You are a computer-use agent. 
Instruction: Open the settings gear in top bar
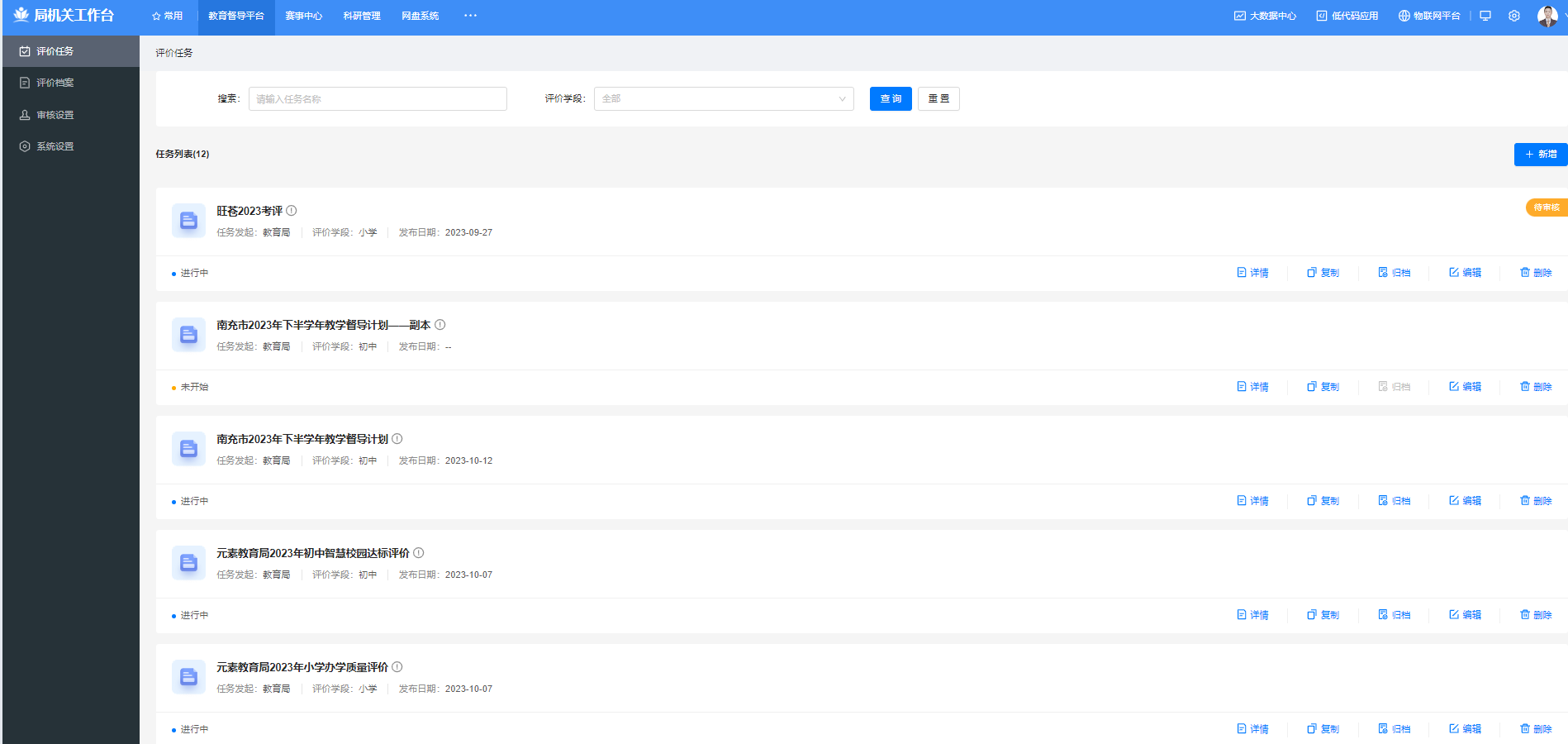pyautogui.click(x=1513, y=16)
